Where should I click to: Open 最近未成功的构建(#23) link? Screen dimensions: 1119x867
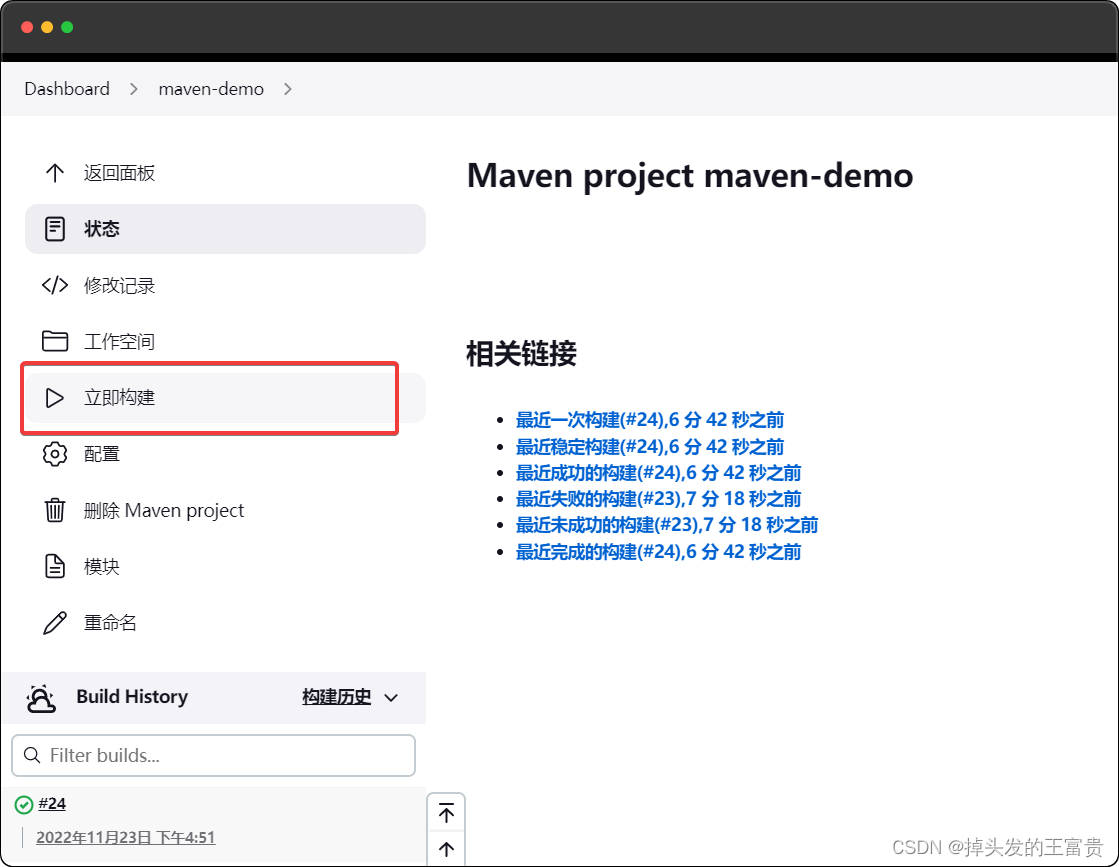click(x=667, y=524)
